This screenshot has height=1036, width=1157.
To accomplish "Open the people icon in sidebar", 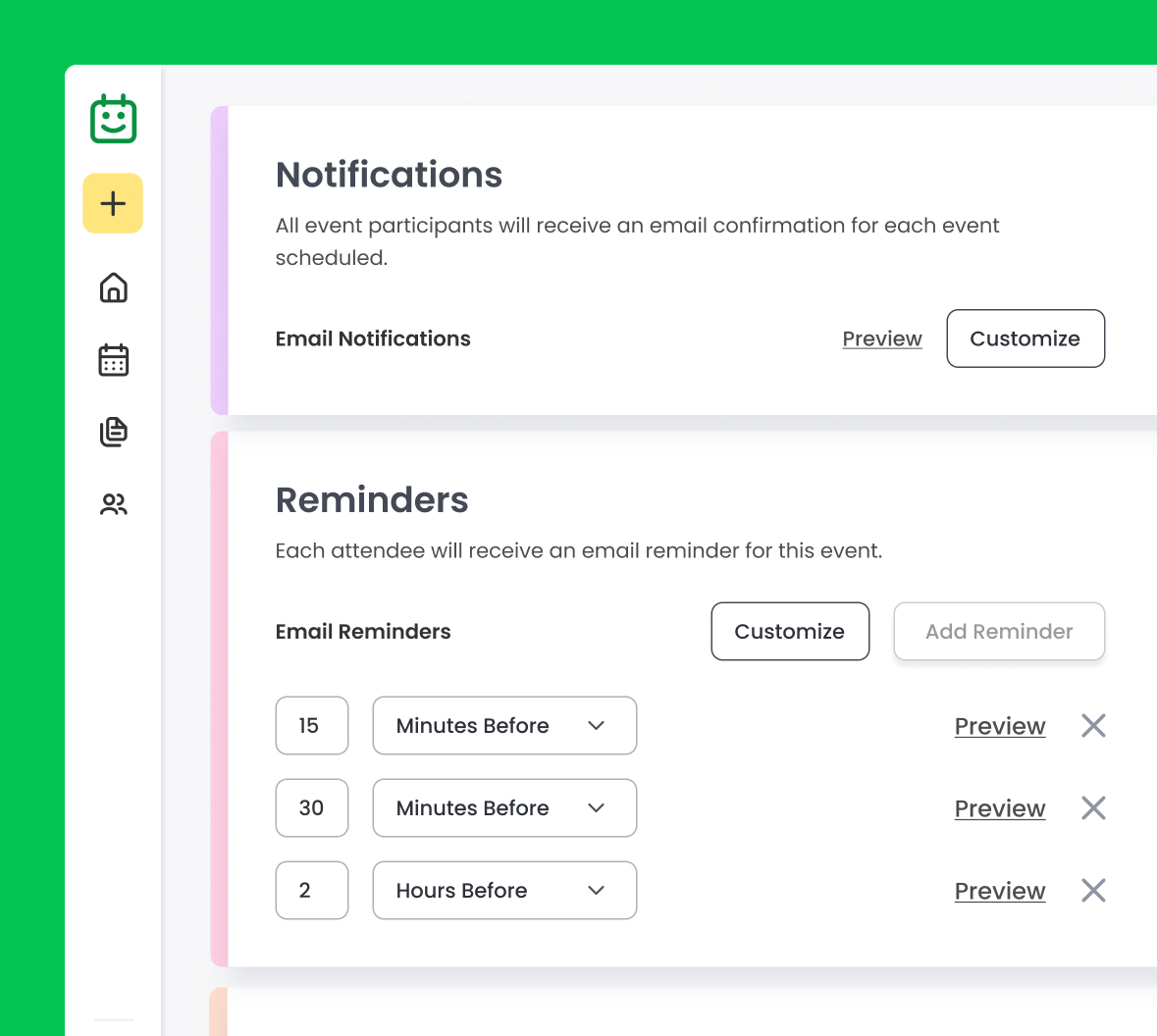I will point(114,504).
